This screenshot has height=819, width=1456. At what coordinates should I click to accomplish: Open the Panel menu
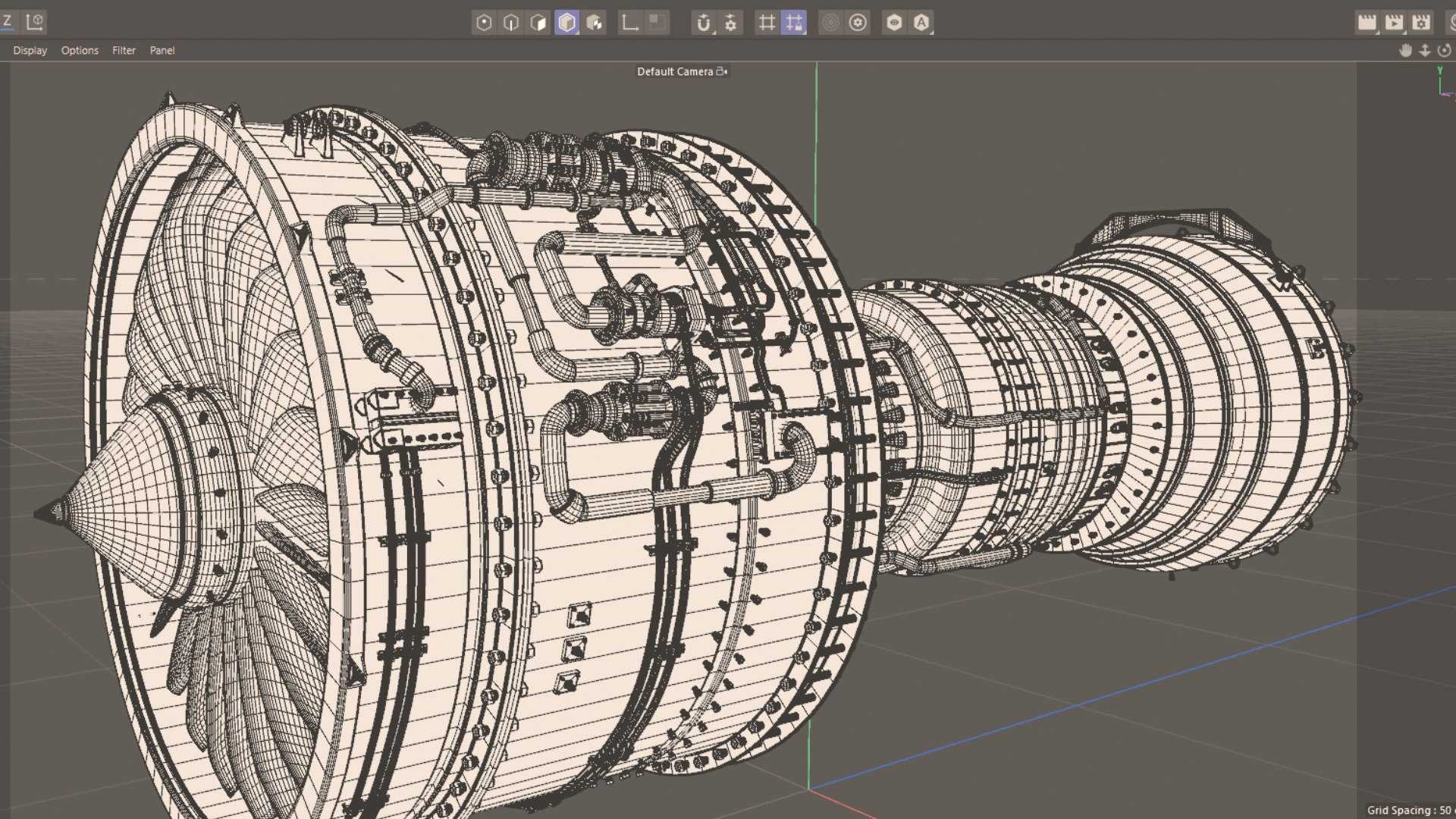[162, 50]
